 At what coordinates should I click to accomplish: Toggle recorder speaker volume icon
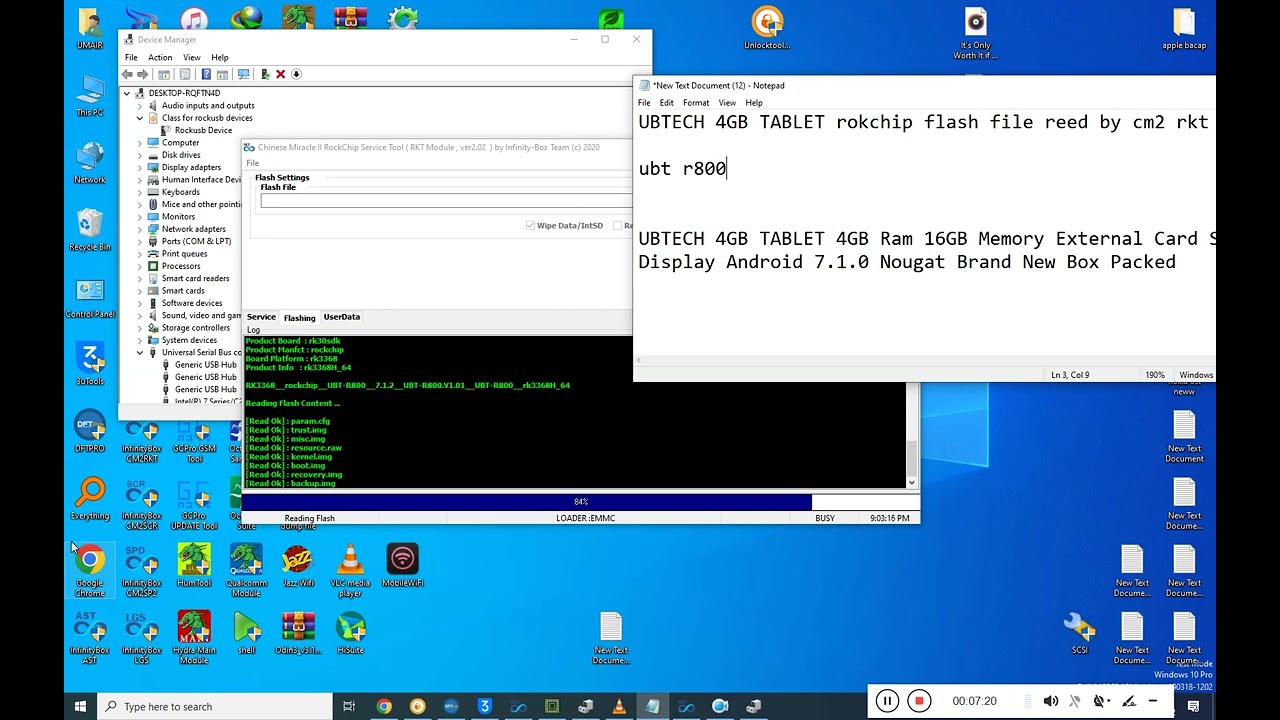click(x=1050, y=701)
